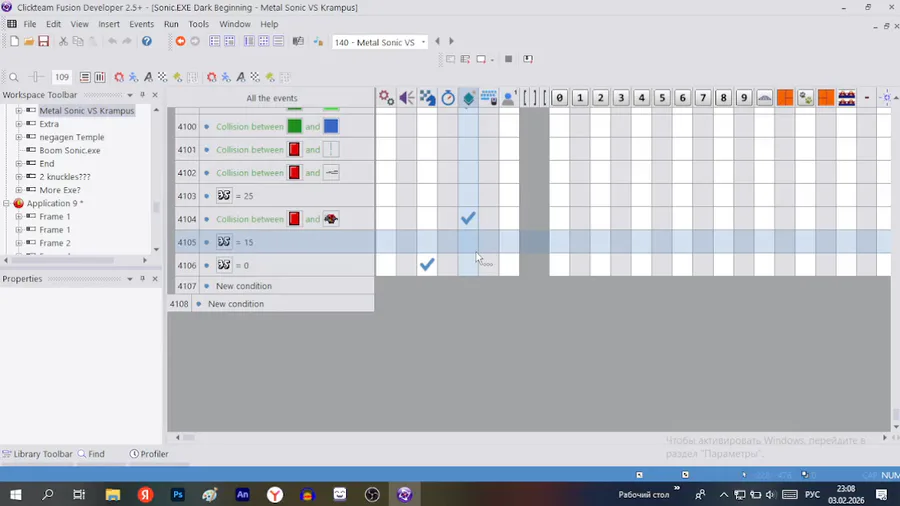Click the Keyboard and Mouse column header
The height and width of the screenshot is (506, 900).
pos(489,98)
